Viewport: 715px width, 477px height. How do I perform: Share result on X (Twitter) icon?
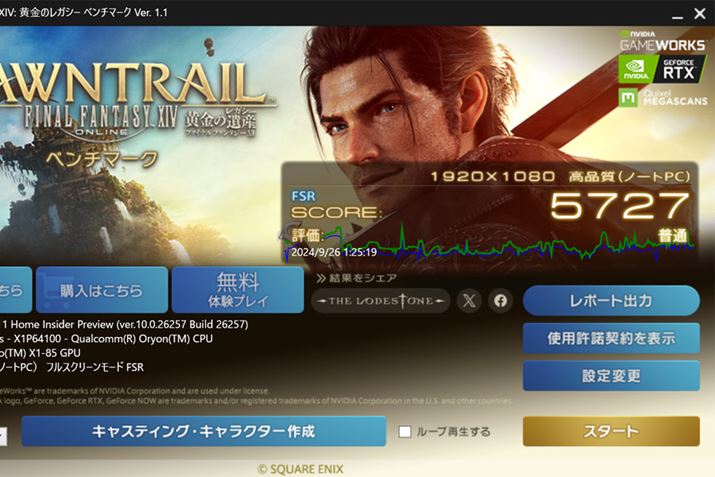(469, 301)
